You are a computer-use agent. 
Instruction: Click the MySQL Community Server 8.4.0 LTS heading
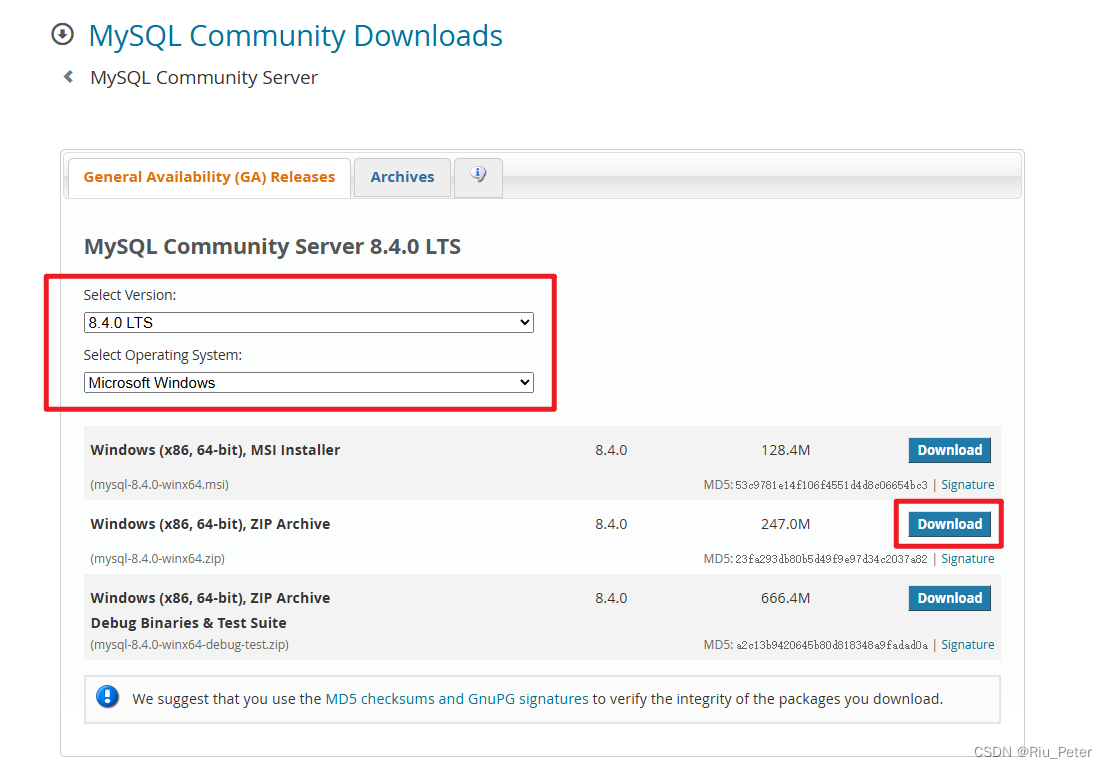click(273, 246)
